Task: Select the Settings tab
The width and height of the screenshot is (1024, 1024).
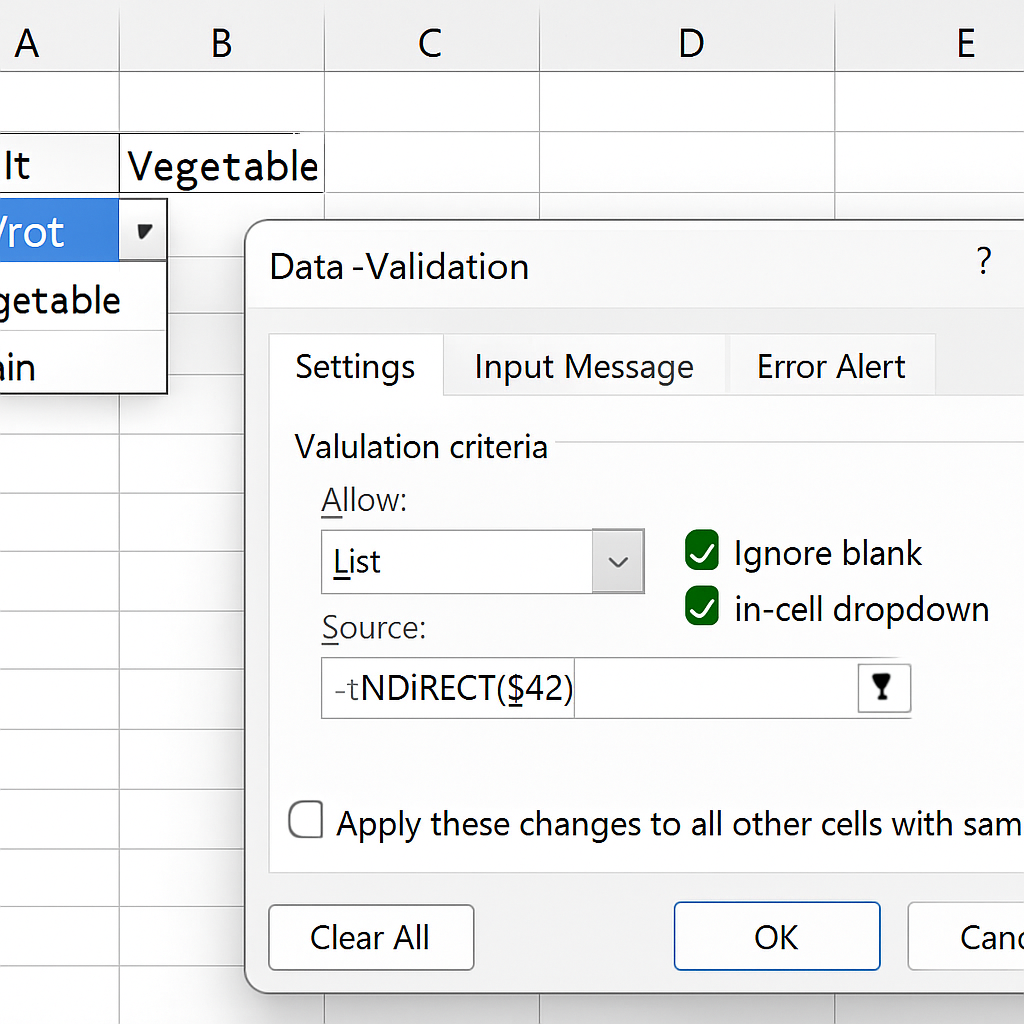Action: coord(355,367)
